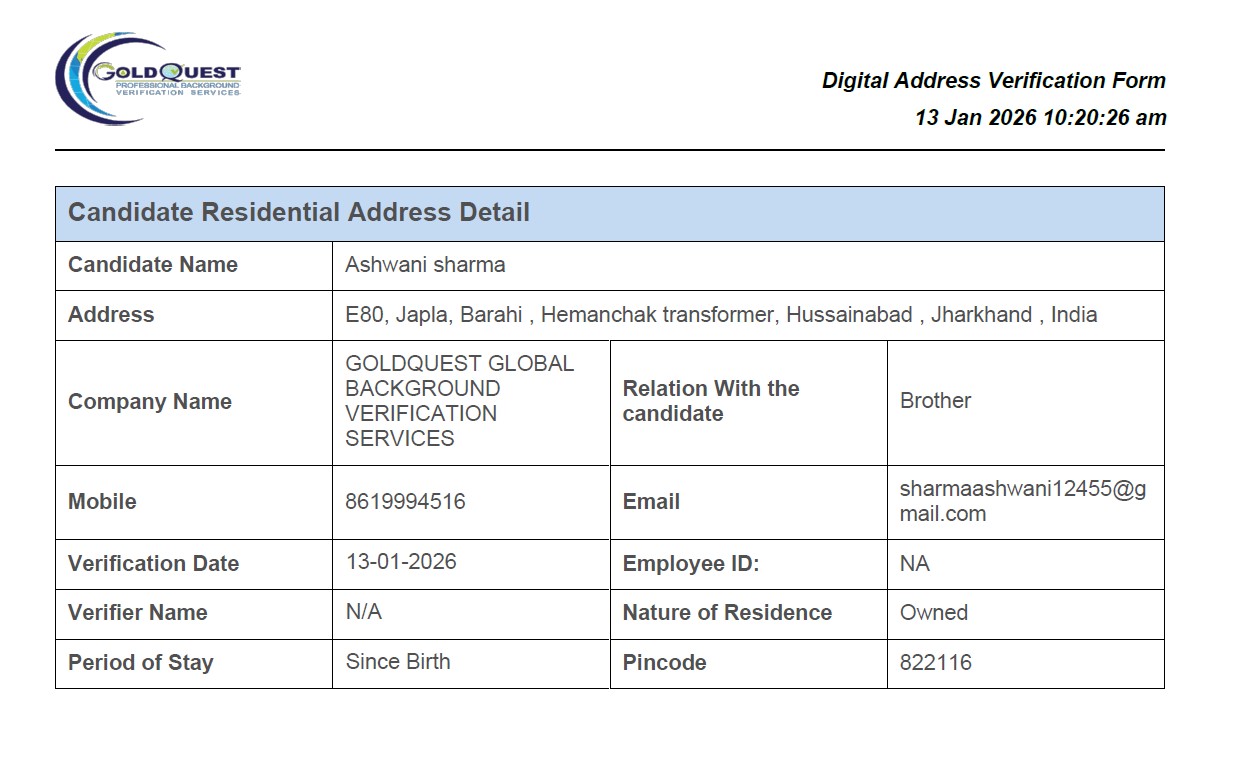
Task: Click the Employee ID label
Action: tap(691, 564)
